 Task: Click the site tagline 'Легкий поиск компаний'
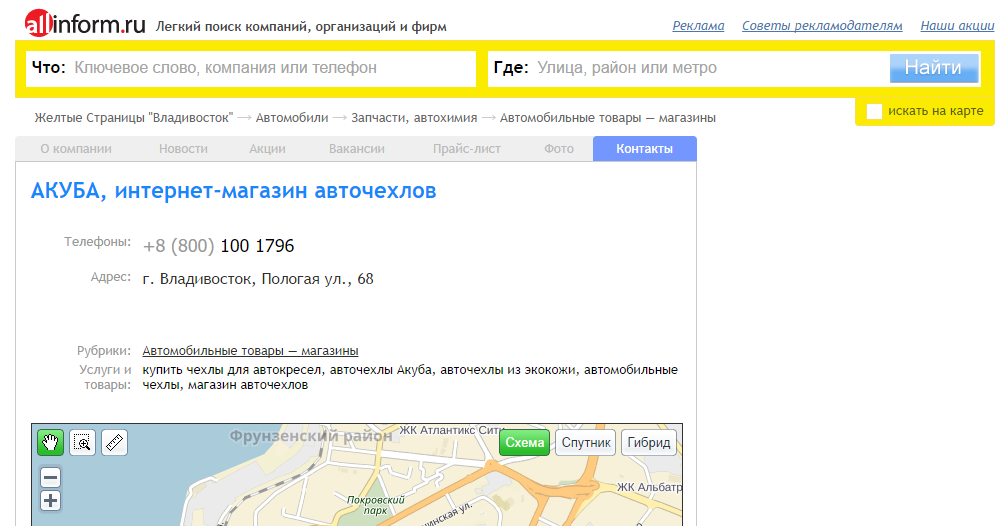pyautogui.click(x=232, y=27)
